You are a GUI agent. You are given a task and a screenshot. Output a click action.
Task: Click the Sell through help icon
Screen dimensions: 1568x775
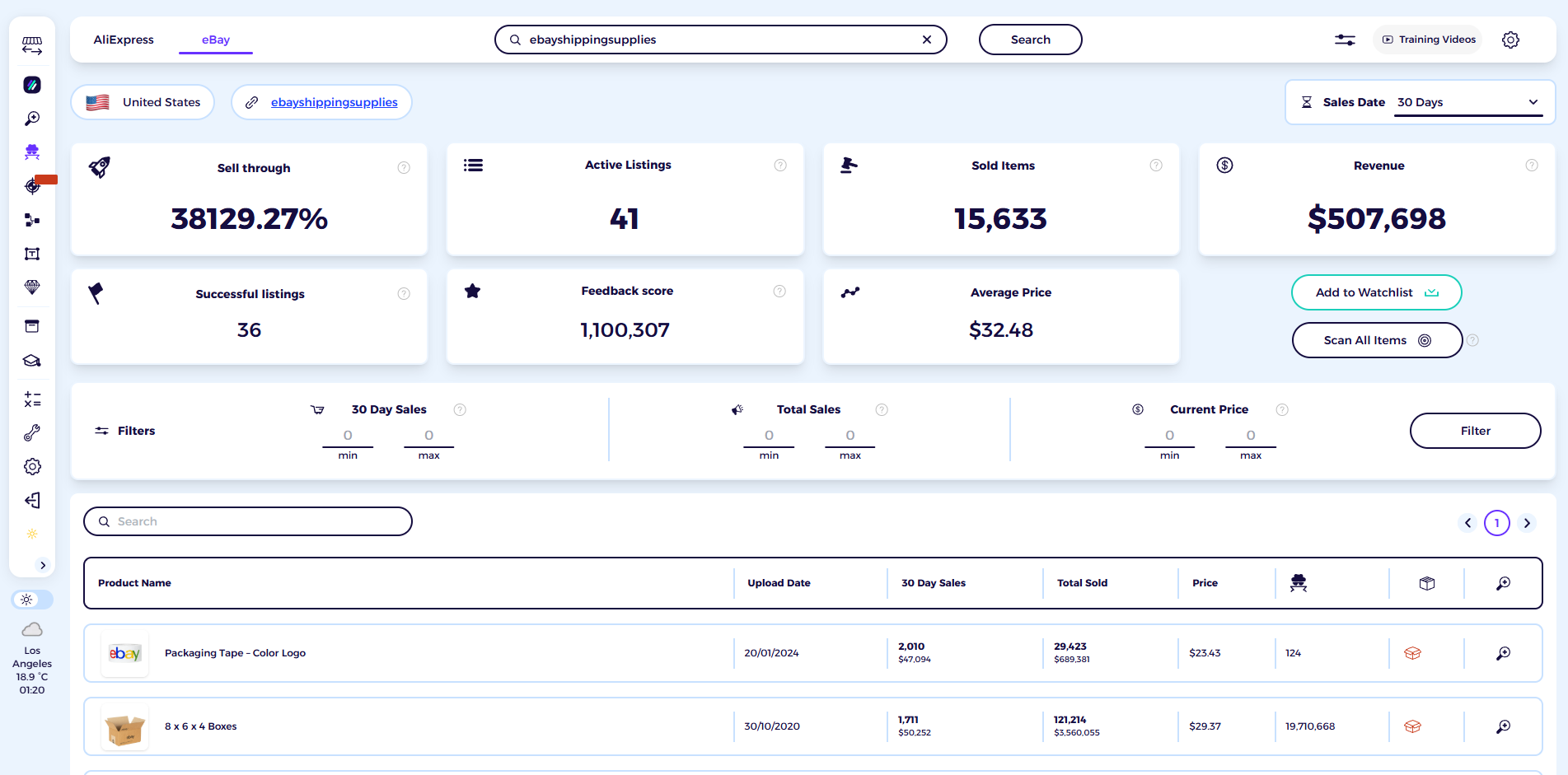(404, 168)
